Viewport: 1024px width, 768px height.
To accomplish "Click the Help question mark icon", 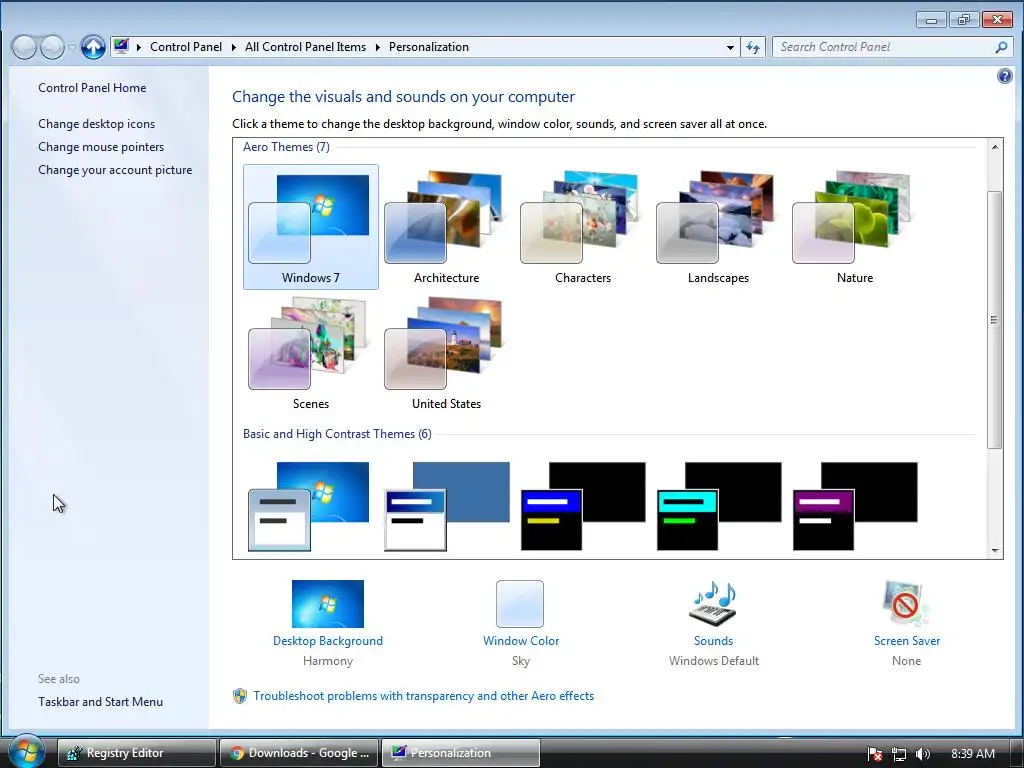I will pyautogui.click(x=1004, y=76).
